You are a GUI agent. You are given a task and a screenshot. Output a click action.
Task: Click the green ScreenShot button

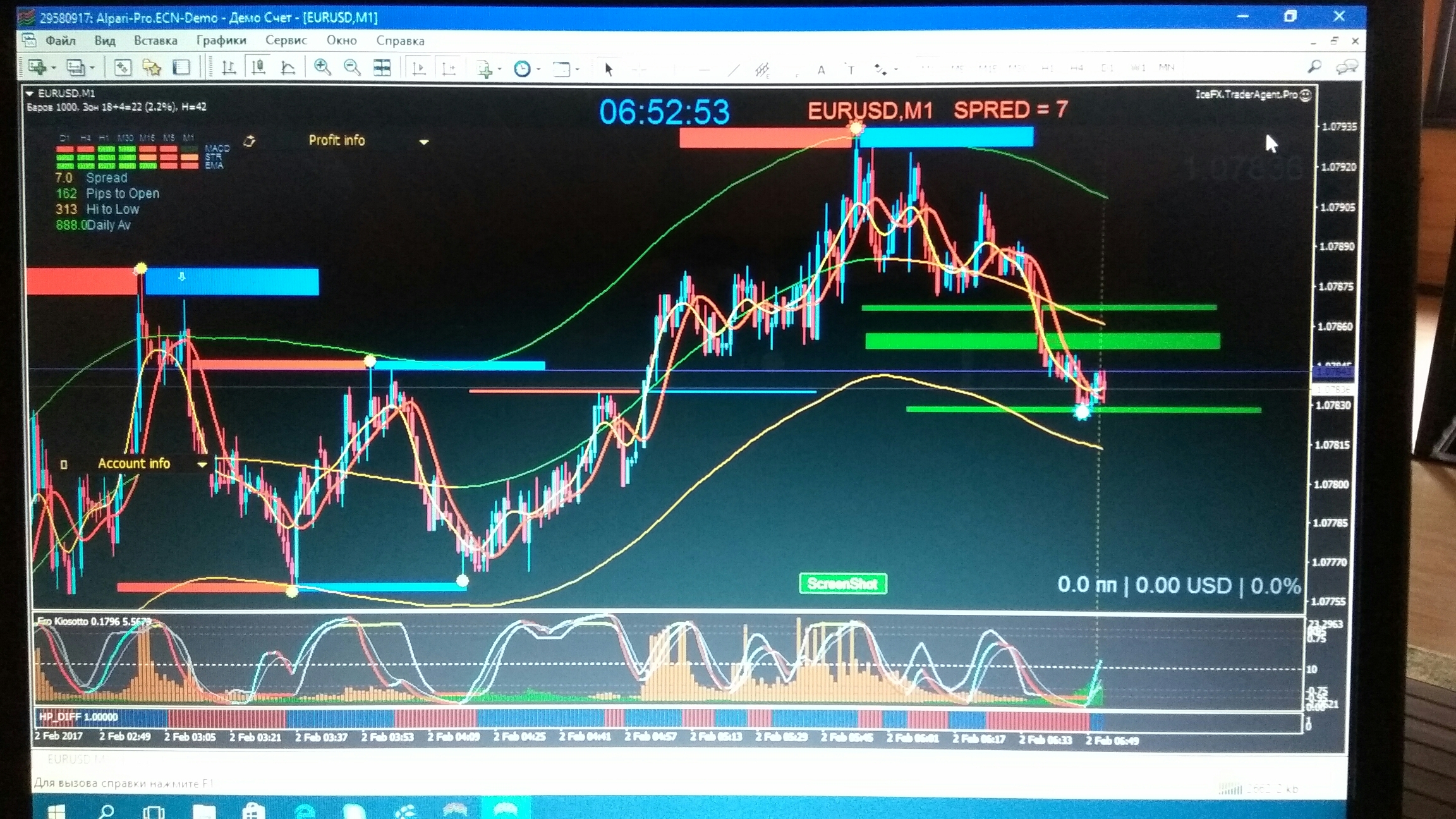coord(843,583)
